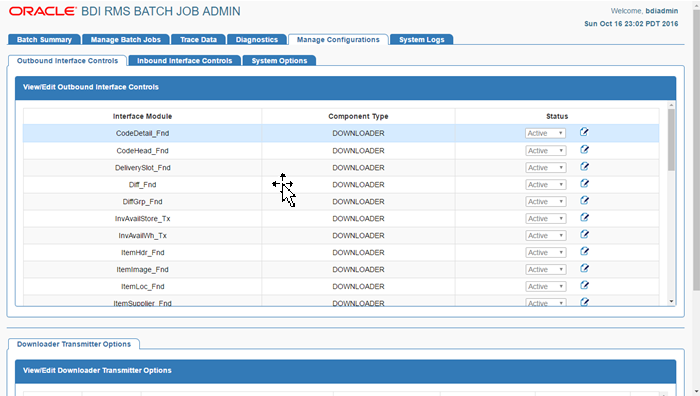Open status dropdown for Diff_Fnd
The width and height of the screenshot is (700, 396).
[x=546, y=185]
